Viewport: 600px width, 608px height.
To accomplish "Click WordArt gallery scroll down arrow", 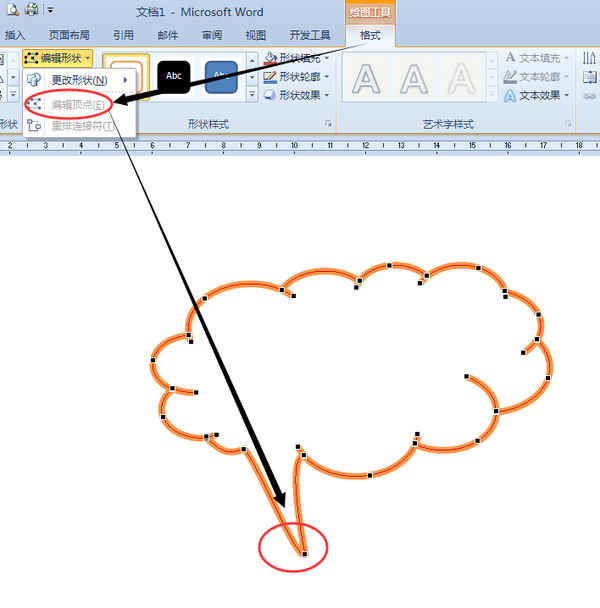I will tap(492, 78).
